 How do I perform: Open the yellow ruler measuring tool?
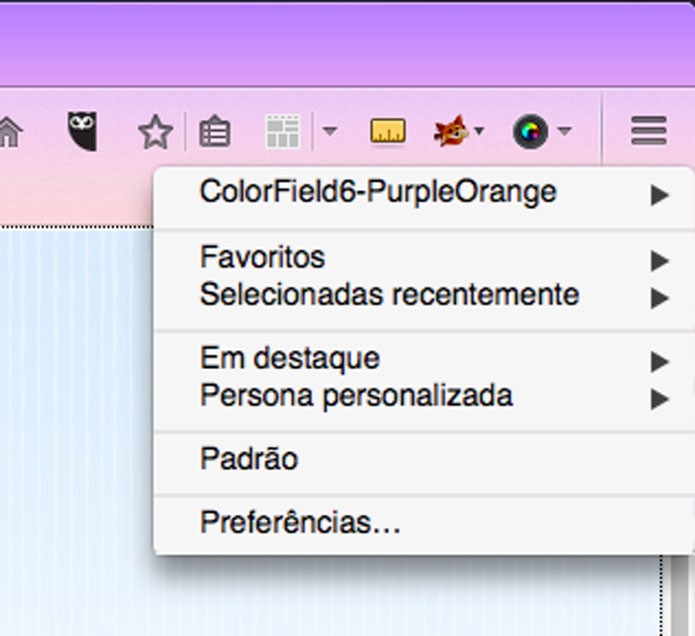388,131
